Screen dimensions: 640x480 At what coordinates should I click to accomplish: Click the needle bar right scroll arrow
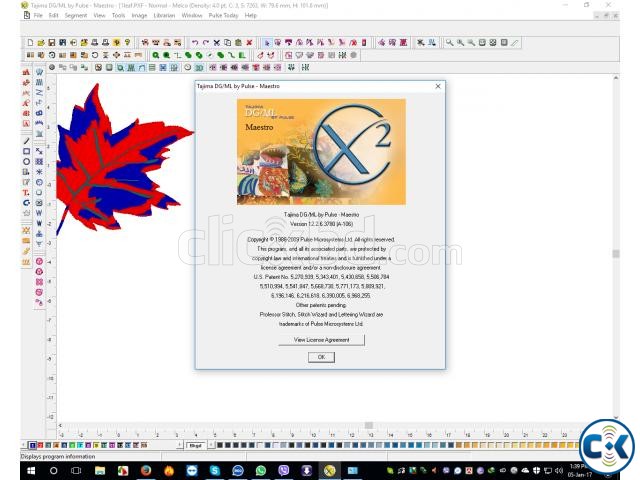pyautogui.click(x=179, y=445)
